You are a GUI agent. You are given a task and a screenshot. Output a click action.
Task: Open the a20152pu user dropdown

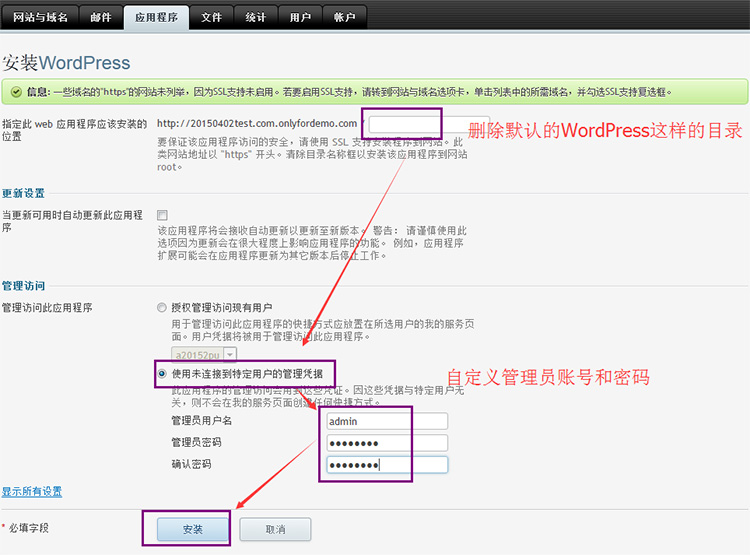tap(204, 355)
